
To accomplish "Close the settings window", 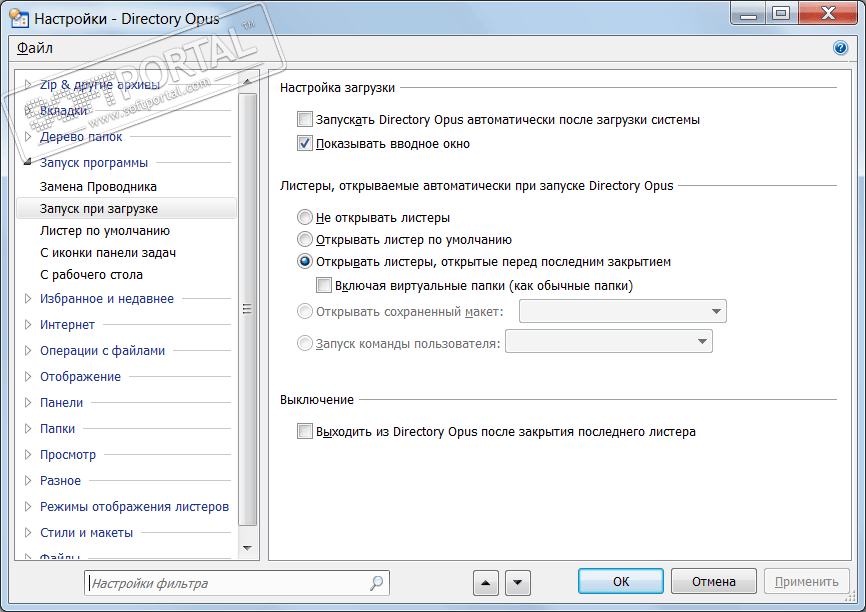I will click(x=828, y=13).
